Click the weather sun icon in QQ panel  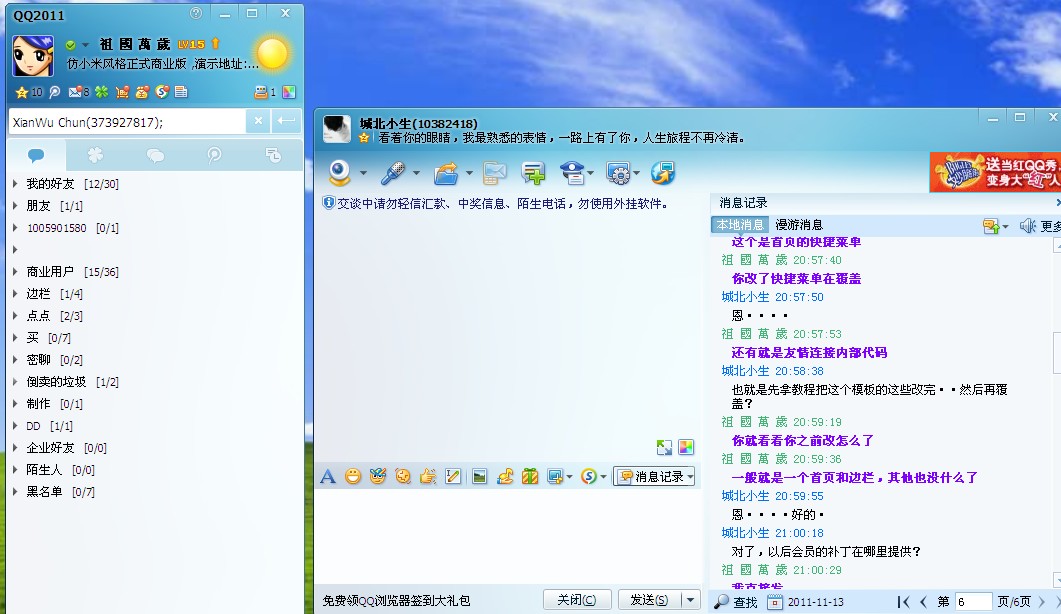(273, 54)
